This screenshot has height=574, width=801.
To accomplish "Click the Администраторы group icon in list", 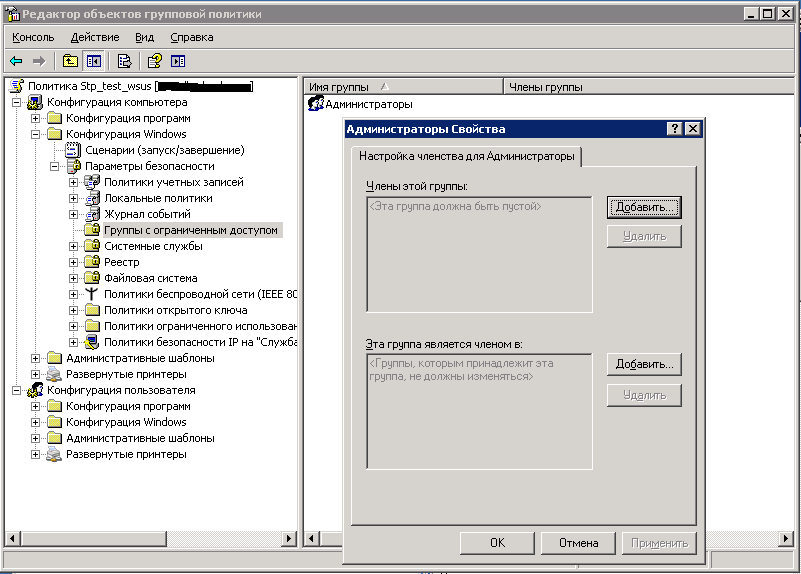I will (316, 104).
